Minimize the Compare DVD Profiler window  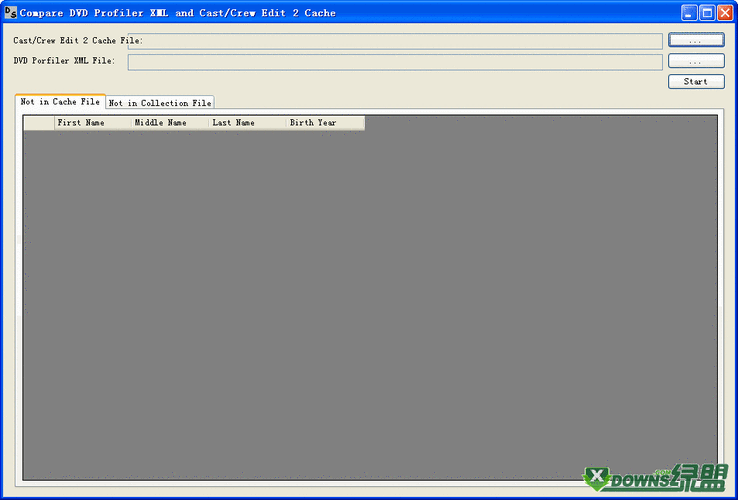(x=689, y=13)
